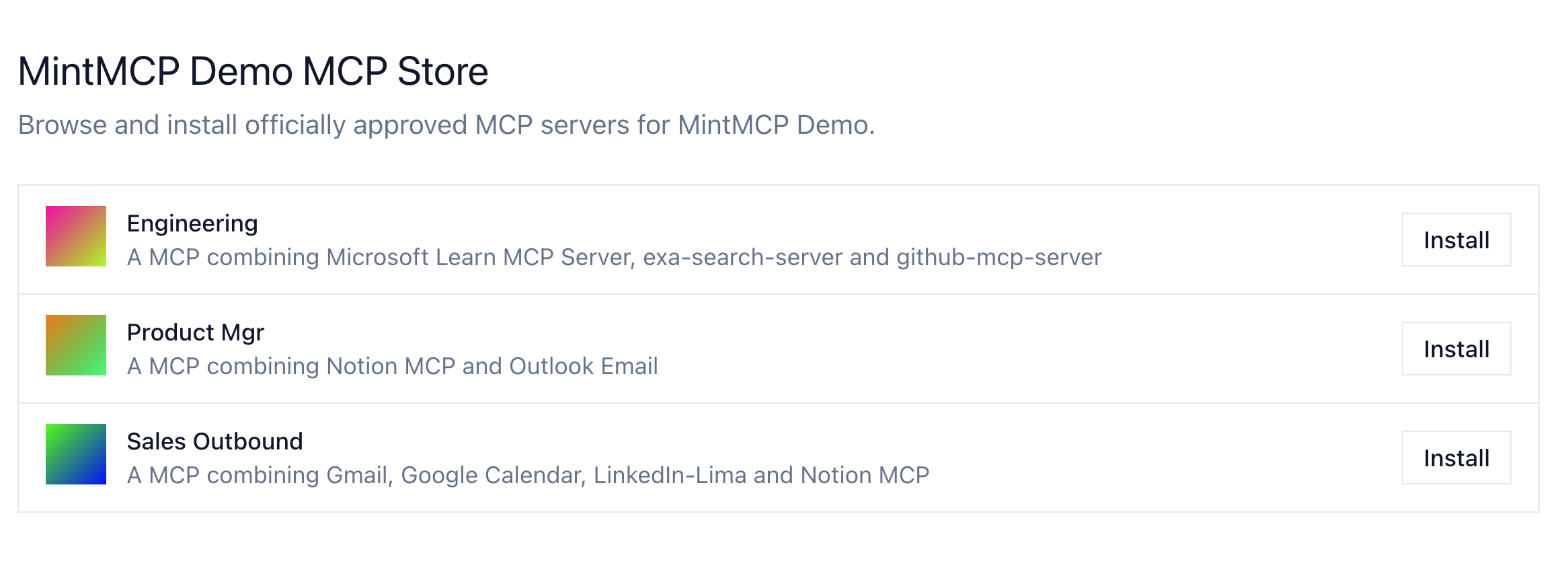Click 'Outlook Email' in Product Mgr description
This screenshot has width=1568, height=580.
(x=584, y=366)
